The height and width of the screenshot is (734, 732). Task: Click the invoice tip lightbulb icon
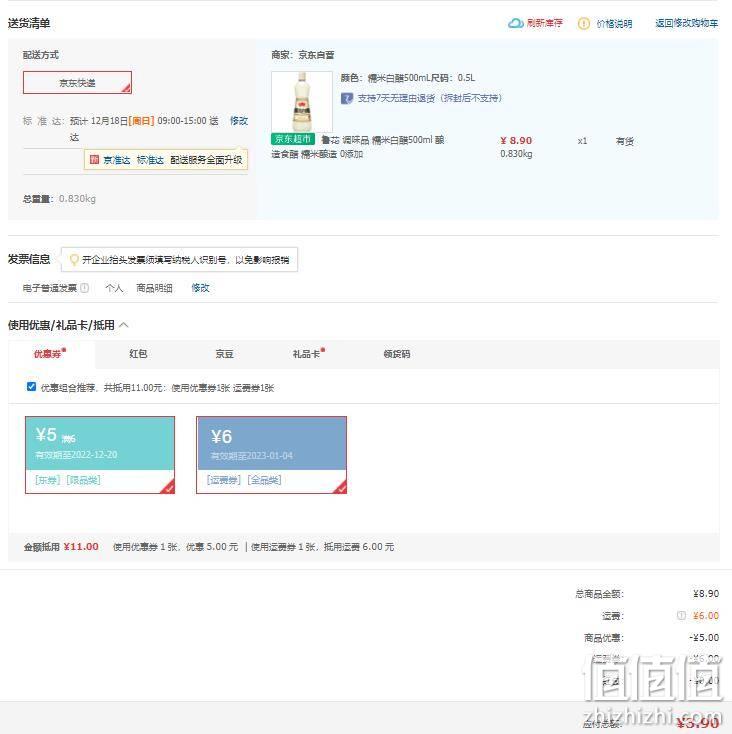point(73,259)
